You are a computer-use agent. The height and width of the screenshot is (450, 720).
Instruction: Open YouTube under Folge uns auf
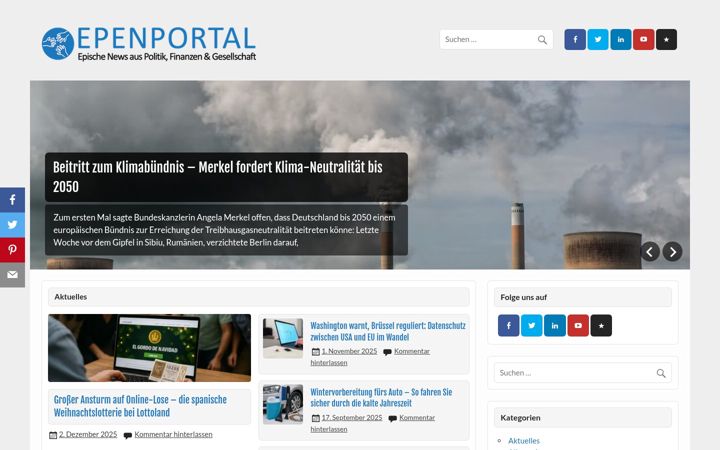pyautogui.click(x=578, y=326)
